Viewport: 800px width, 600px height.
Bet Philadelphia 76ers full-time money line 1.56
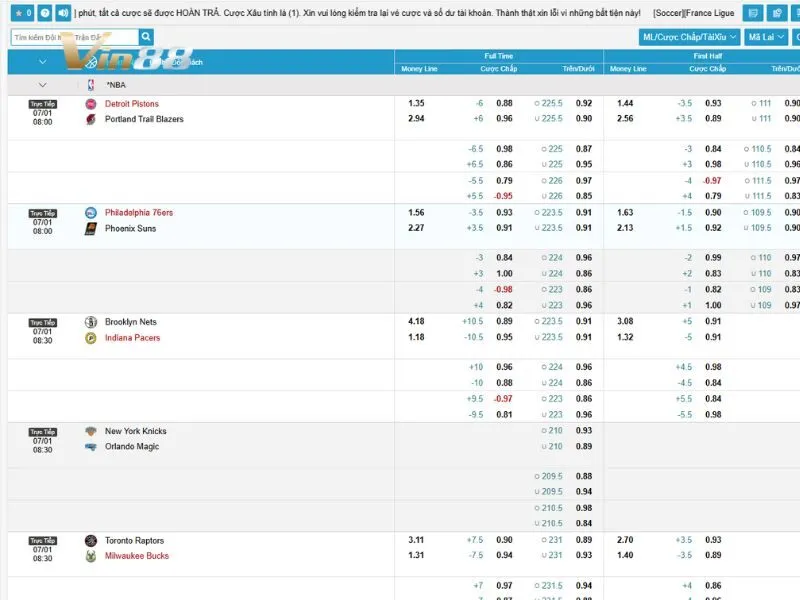click(x=416, y=212)
